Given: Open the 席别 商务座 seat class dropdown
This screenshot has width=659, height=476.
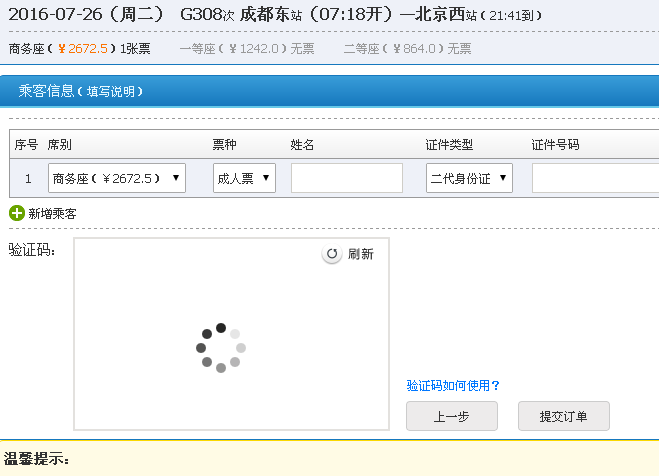Looking at the screenshot, I should (117, 178).
